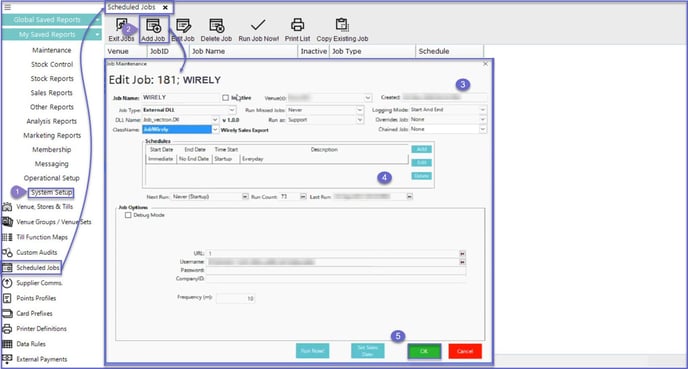Open the Run as dropdown
The height and width of the screenshot is (369, 688).
(x=360, y=120)
